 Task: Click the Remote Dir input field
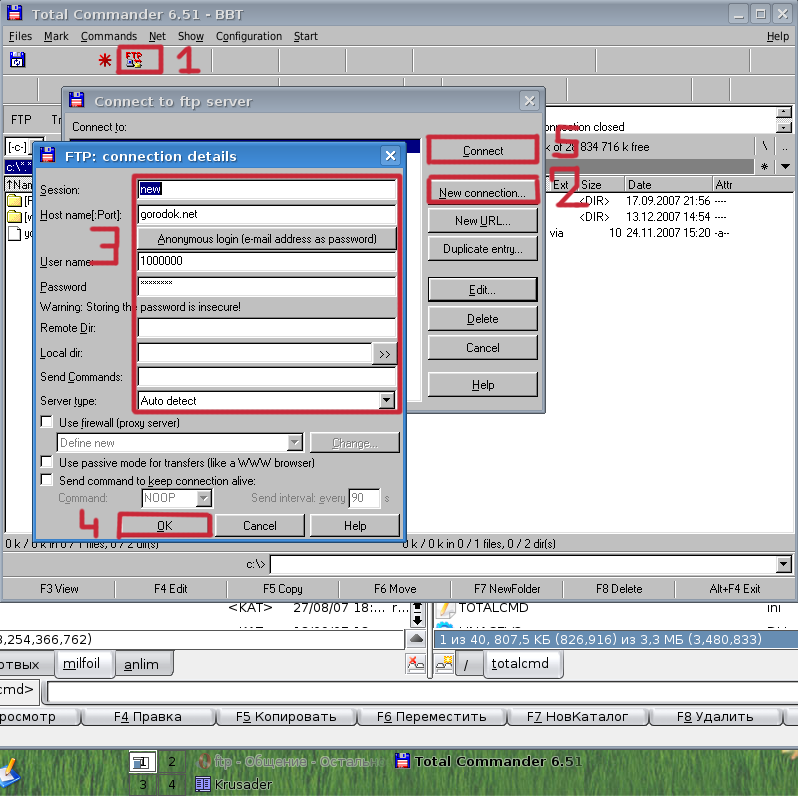267,327
